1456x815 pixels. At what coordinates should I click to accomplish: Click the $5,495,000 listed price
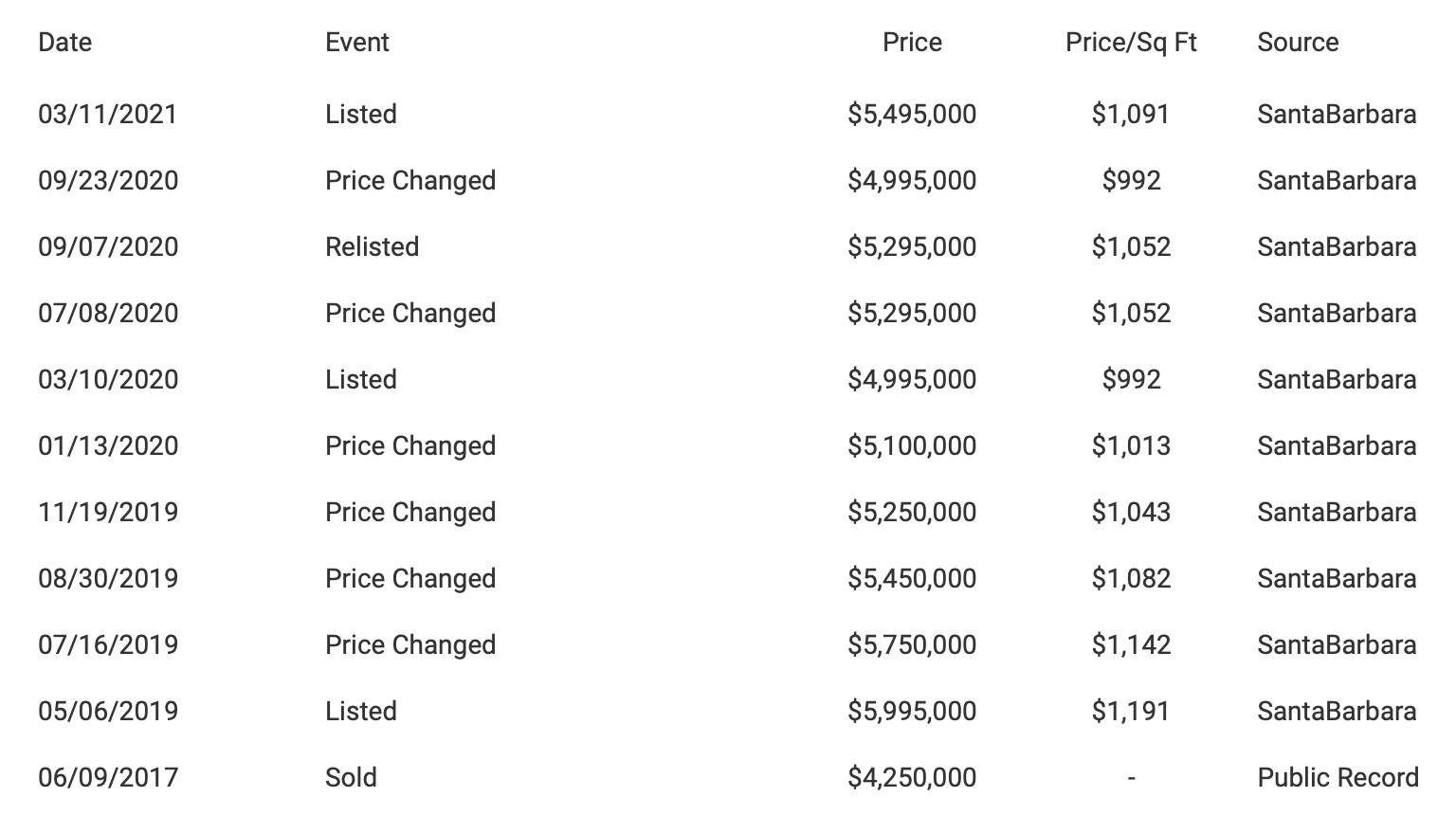coord(912,115)
